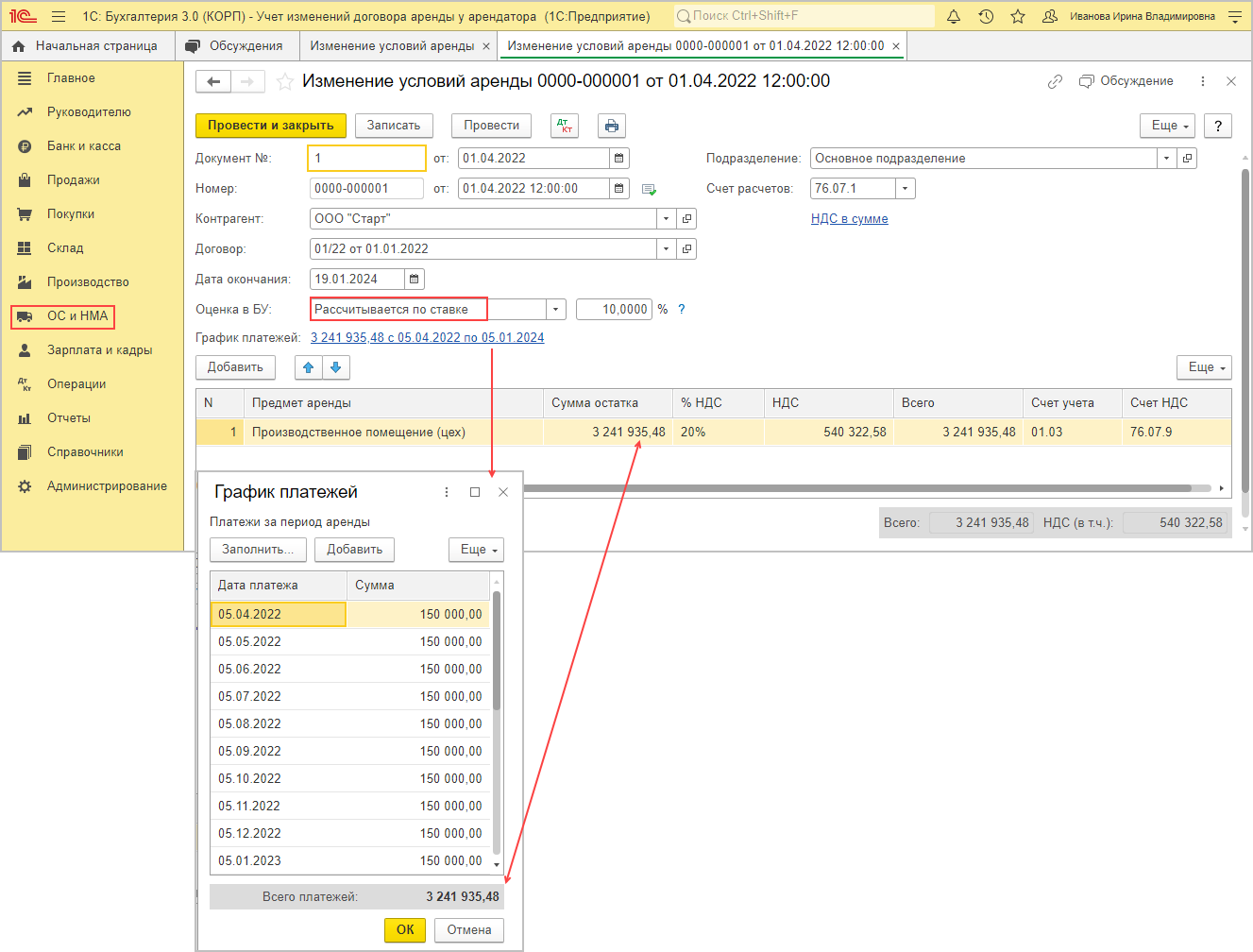The width and height of the screenshot is (1253, 952).
Task: Open three-dot menu in document header
Action: 1202,82
